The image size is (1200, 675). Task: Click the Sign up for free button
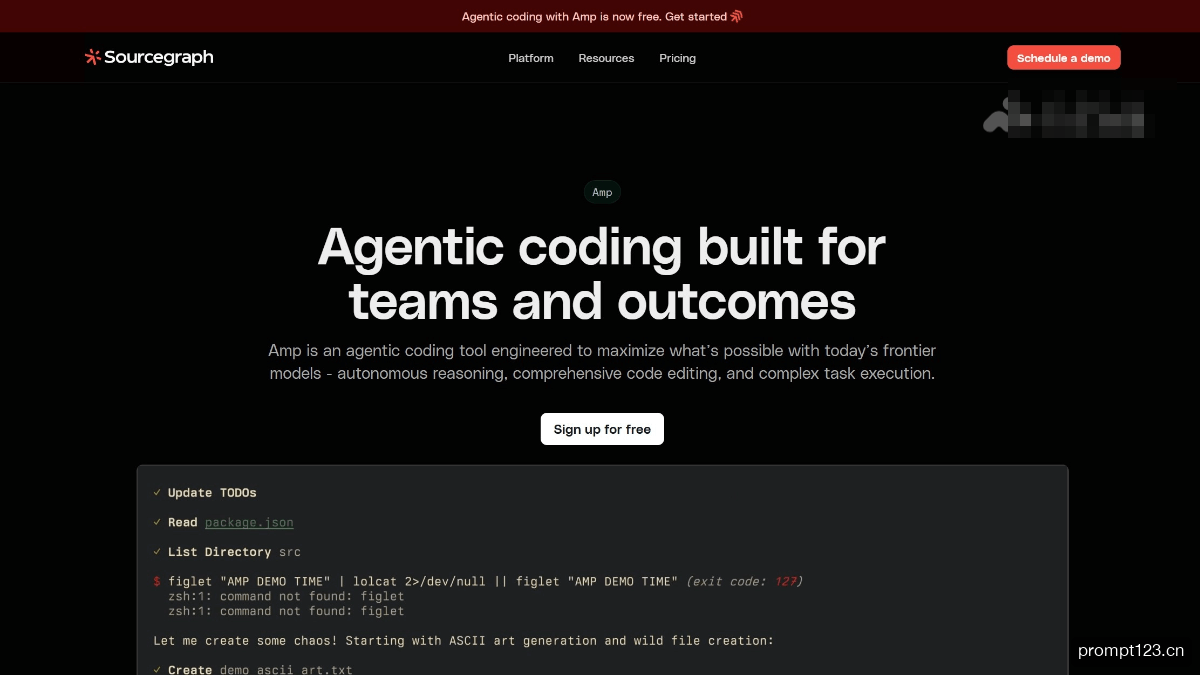coord(602,429)
